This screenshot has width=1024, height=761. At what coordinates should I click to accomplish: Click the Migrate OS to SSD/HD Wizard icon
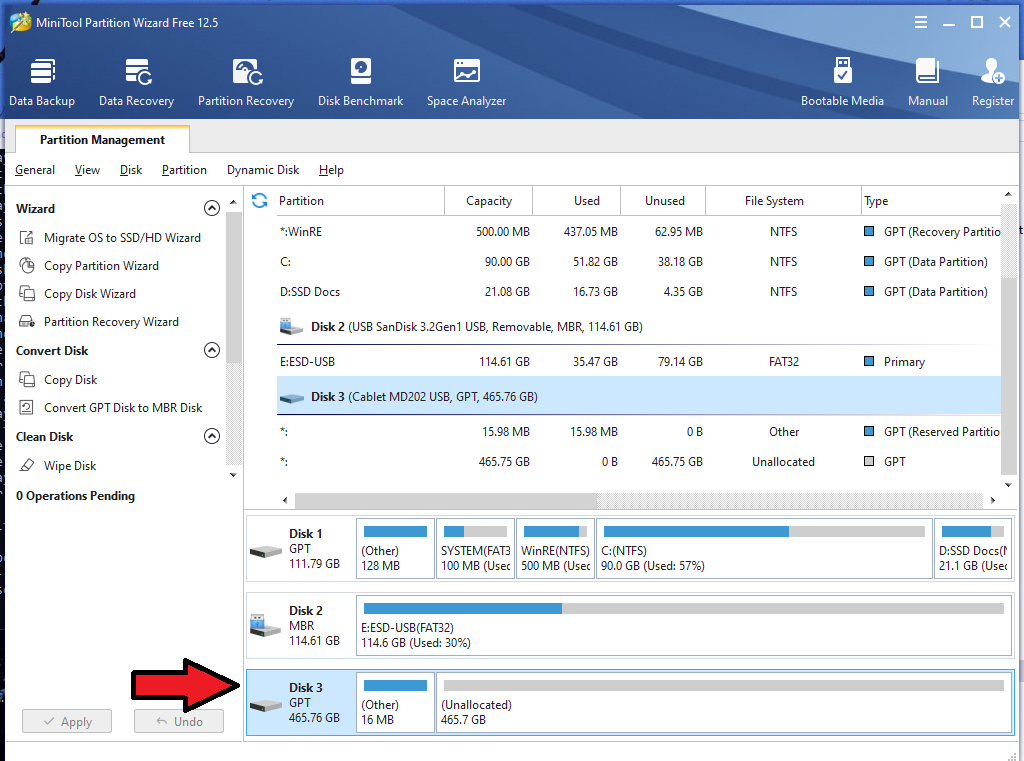tap(27, 238)
